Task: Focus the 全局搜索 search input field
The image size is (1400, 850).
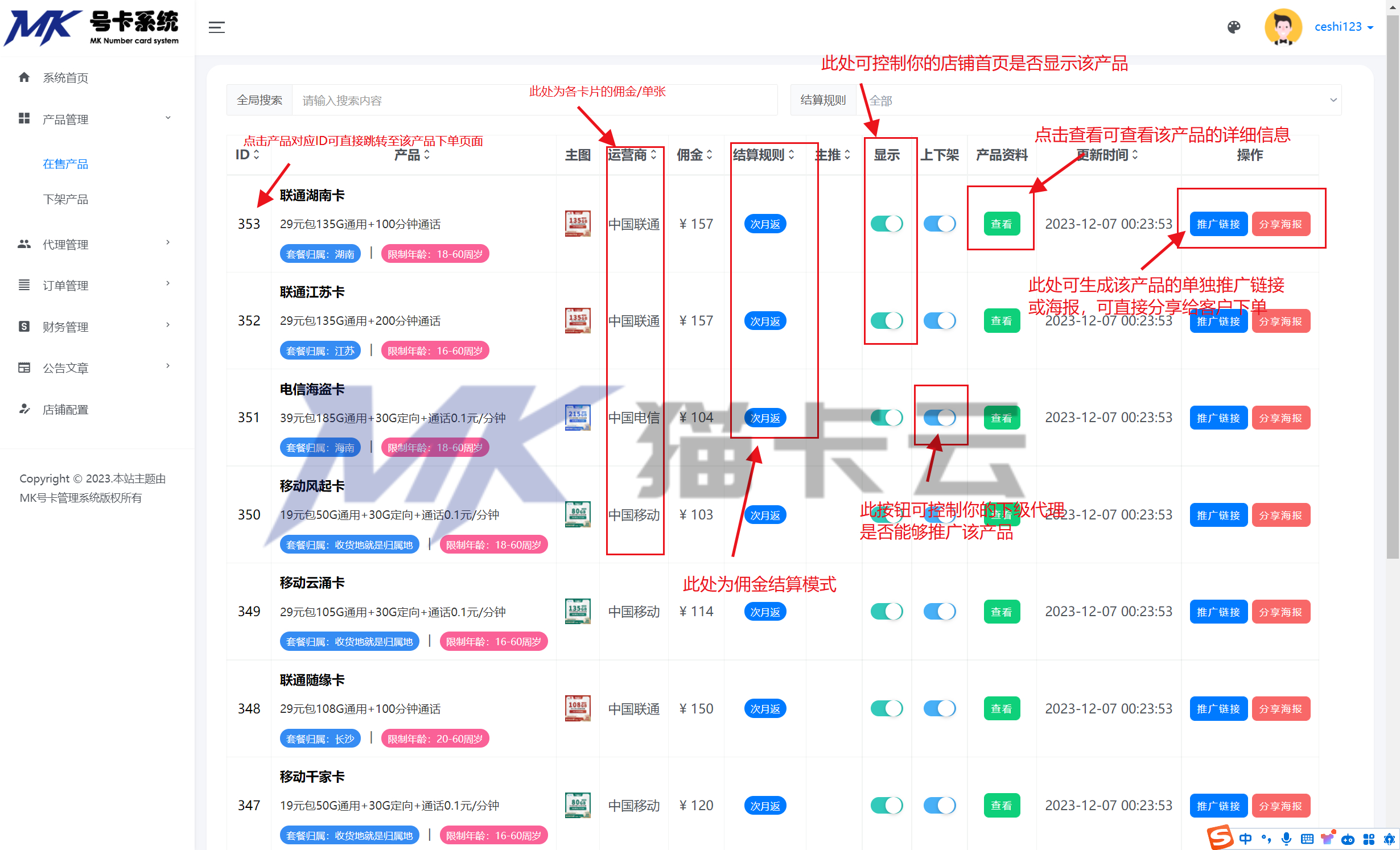Action: click(x=534, y=100)
